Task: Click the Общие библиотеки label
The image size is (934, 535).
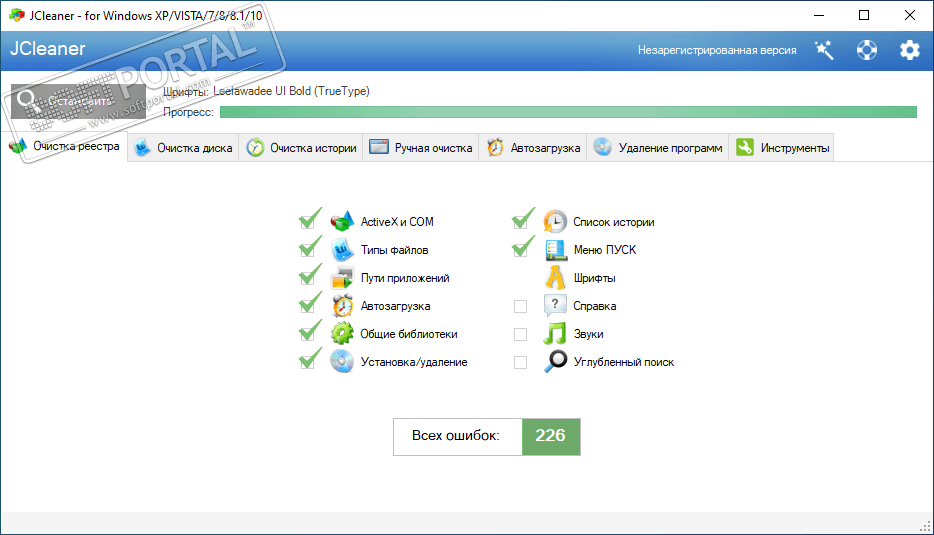Action: (409, 334)
